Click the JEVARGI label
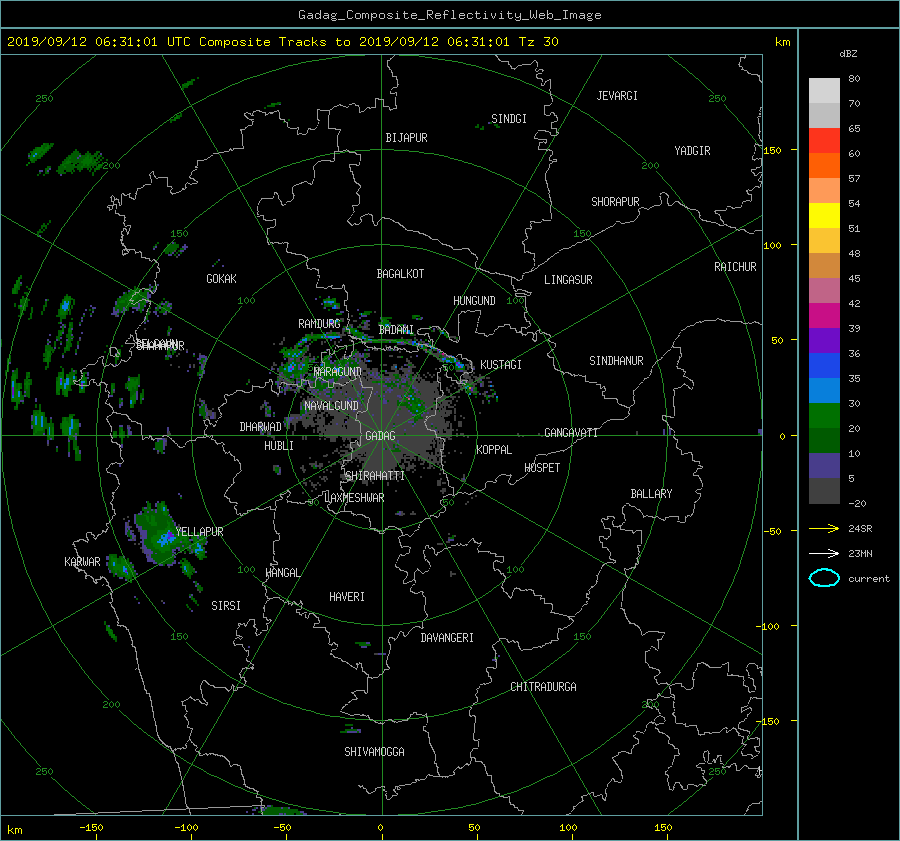This screenshot has width=900, height=841. coord(617,96)
